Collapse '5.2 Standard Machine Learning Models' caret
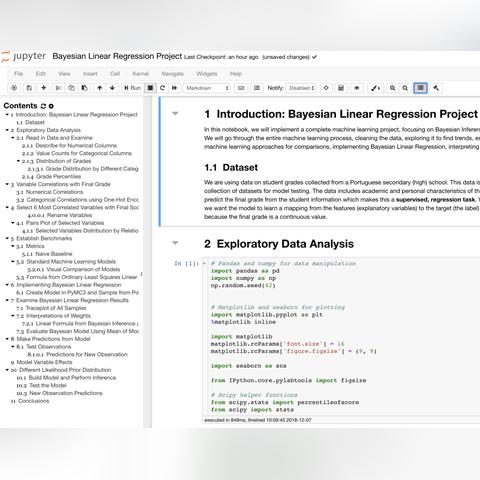This screenshot has height=480, width=480. (13, 262)
